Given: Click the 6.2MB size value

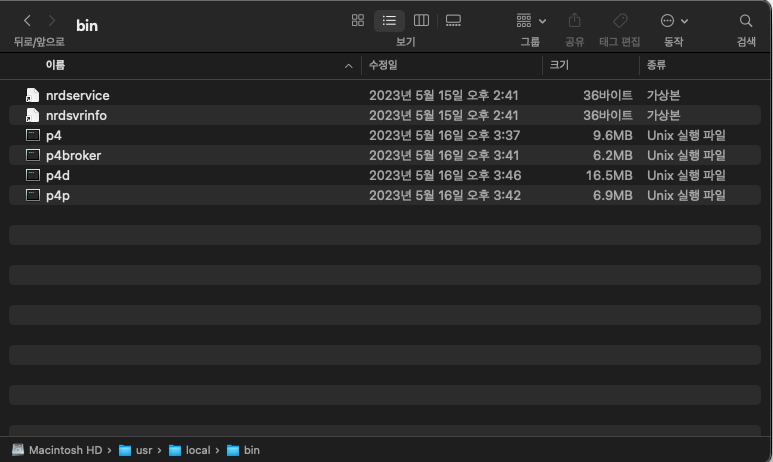Looking at the screenshot, I should (x=612, y=155).
